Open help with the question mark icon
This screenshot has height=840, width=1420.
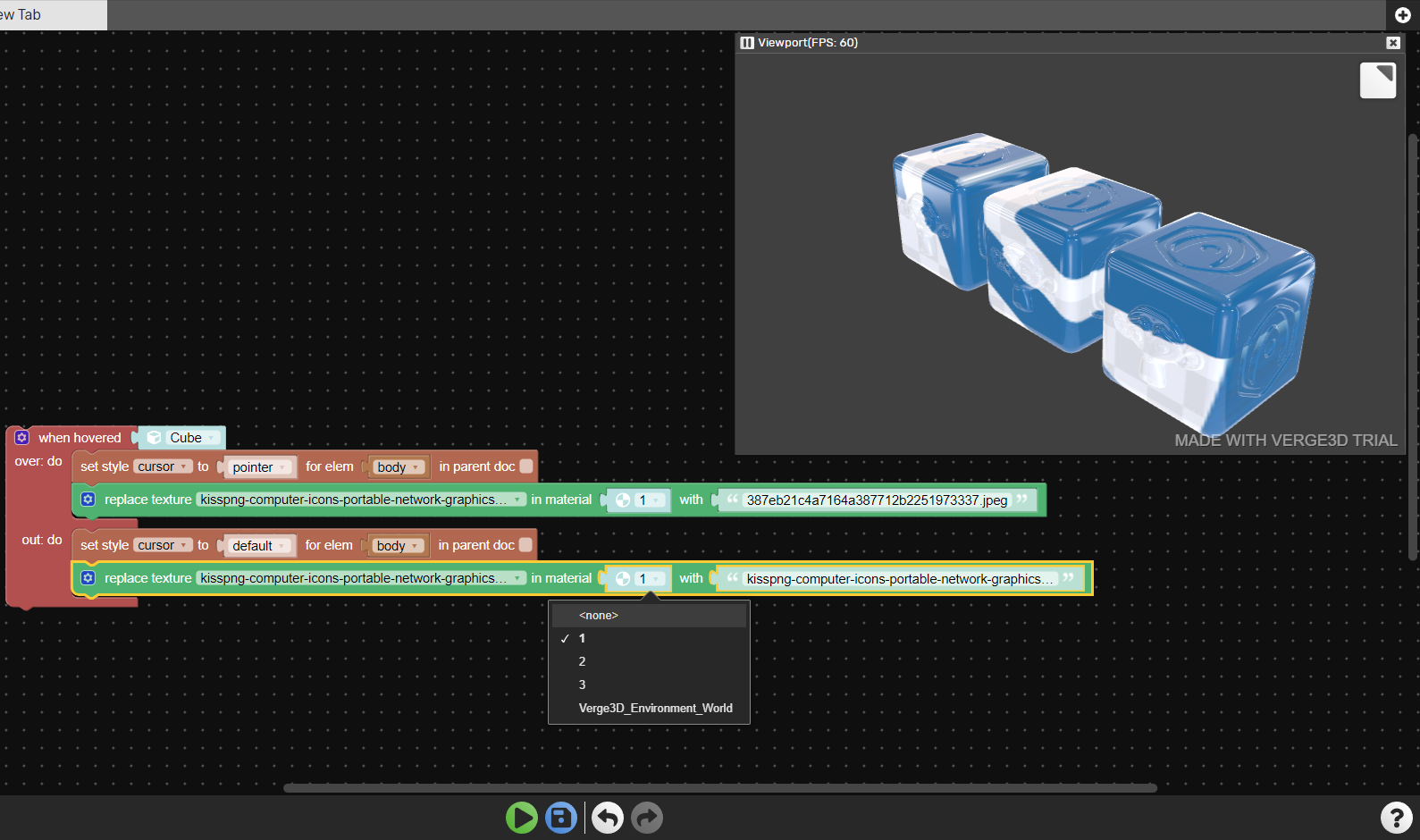(1397, 818)
